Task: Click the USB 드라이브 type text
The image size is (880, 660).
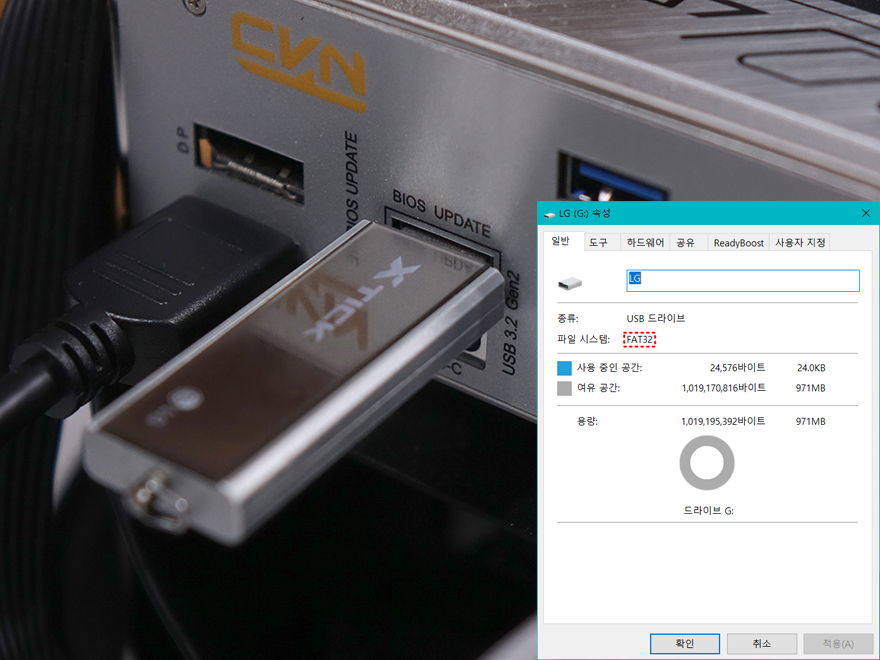Action: click(x=656, y=318)
